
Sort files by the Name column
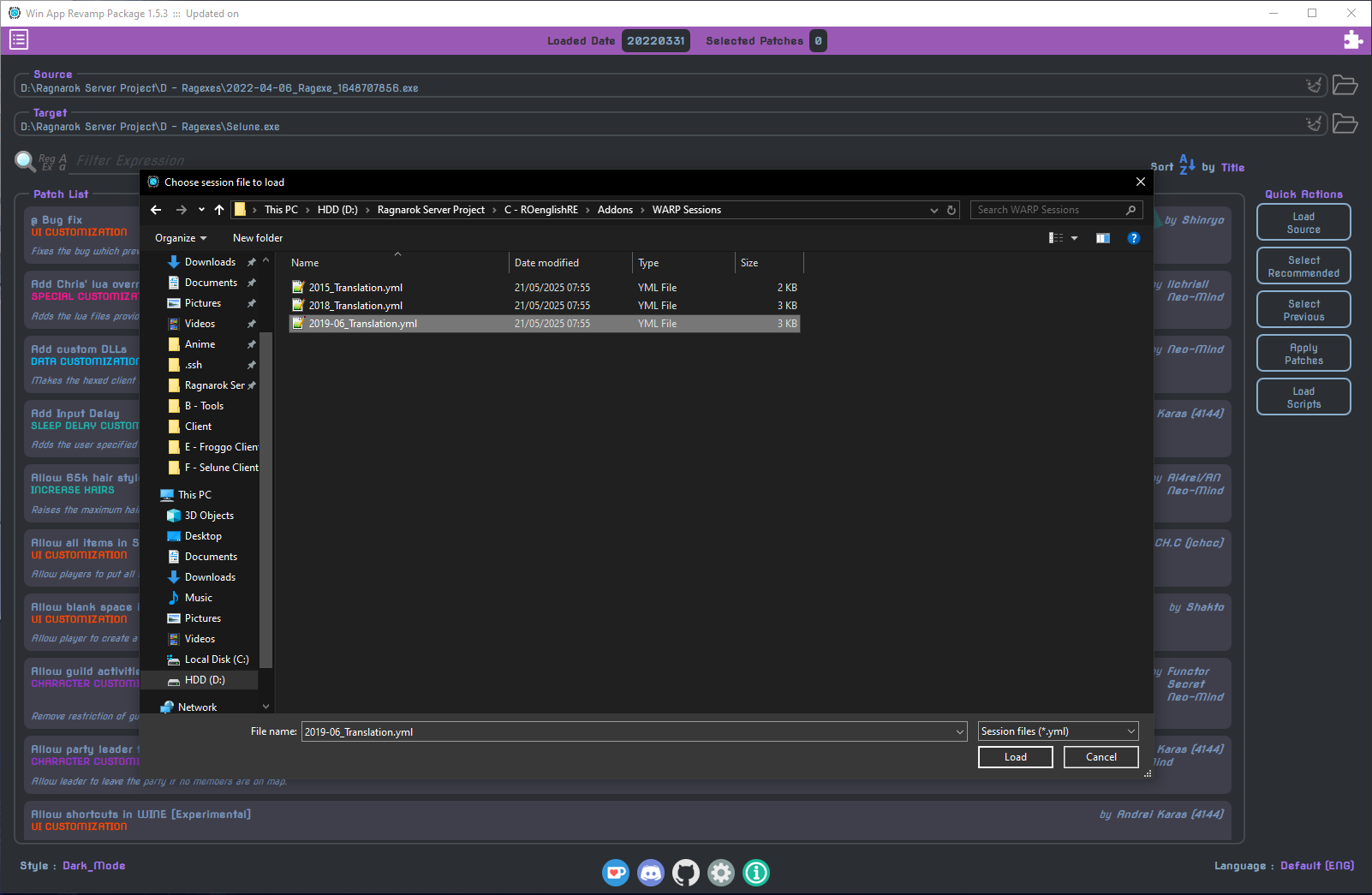point(398,263)
